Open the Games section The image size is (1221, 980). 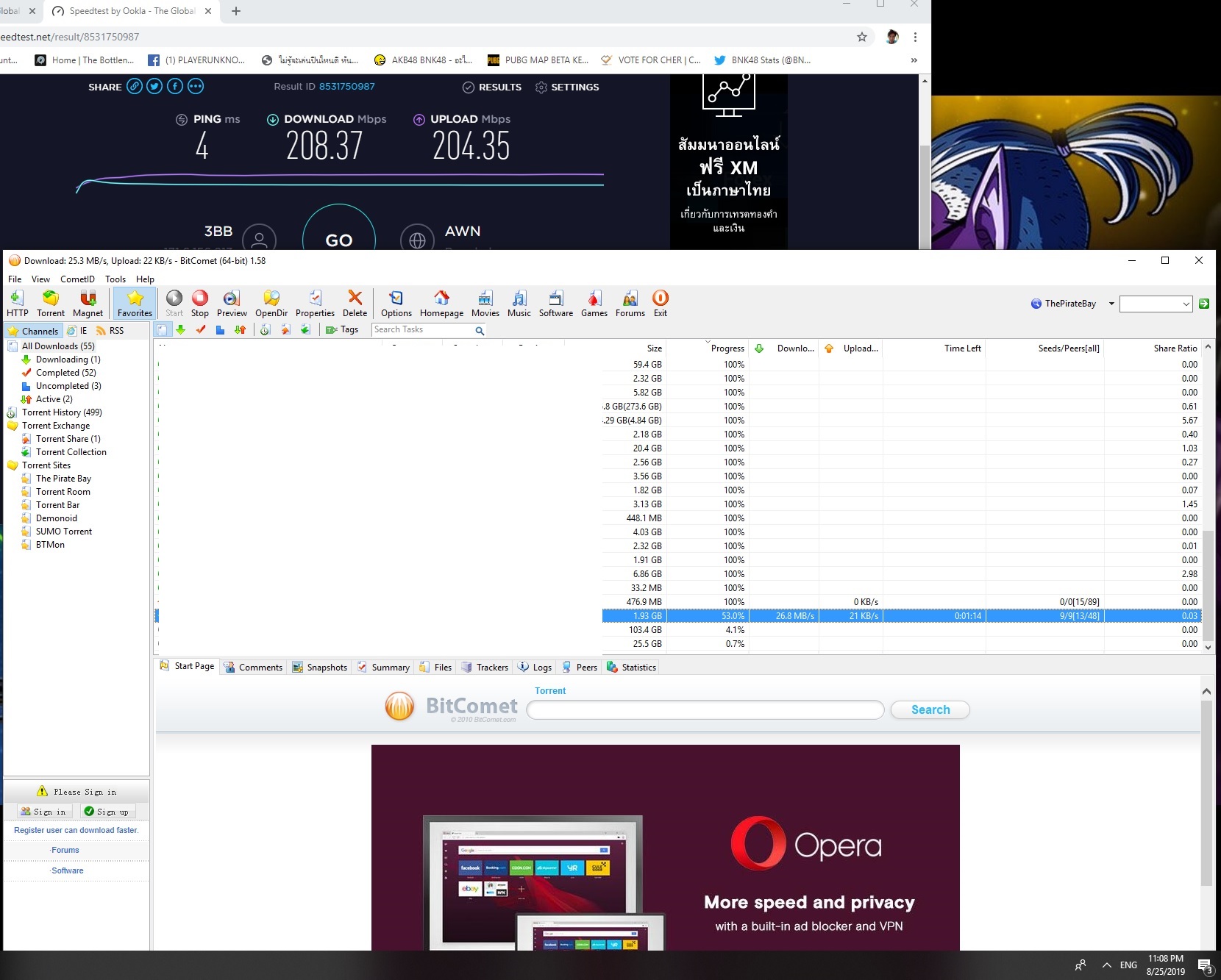tap(594, 303)
